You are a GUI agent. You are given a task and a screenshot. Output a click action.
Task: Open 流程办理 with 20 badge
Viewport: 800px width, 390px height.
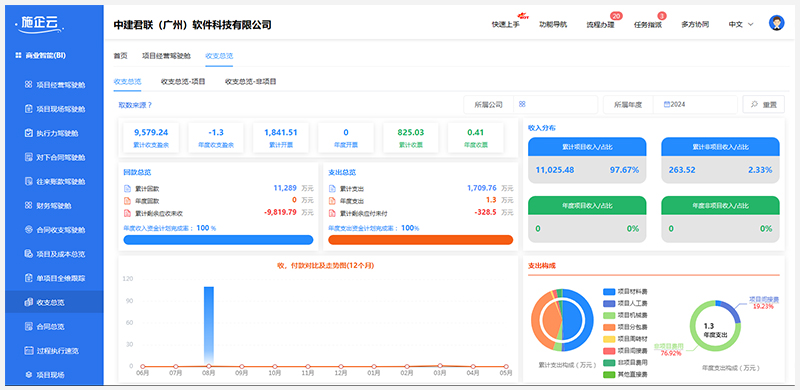pos(601,24)
